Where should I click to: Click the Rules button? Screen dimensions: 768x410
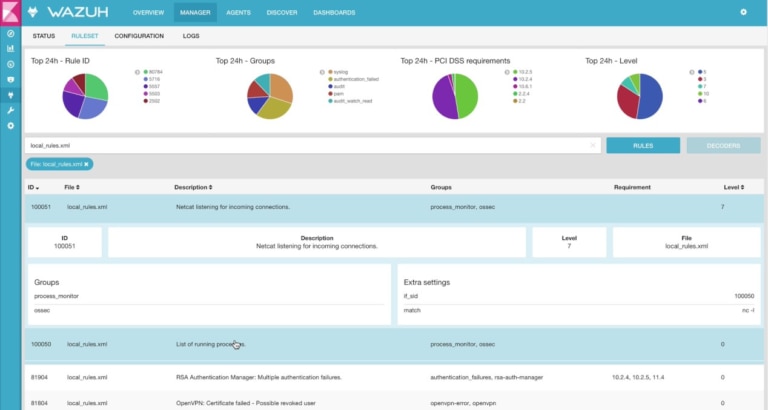point(643,145)
